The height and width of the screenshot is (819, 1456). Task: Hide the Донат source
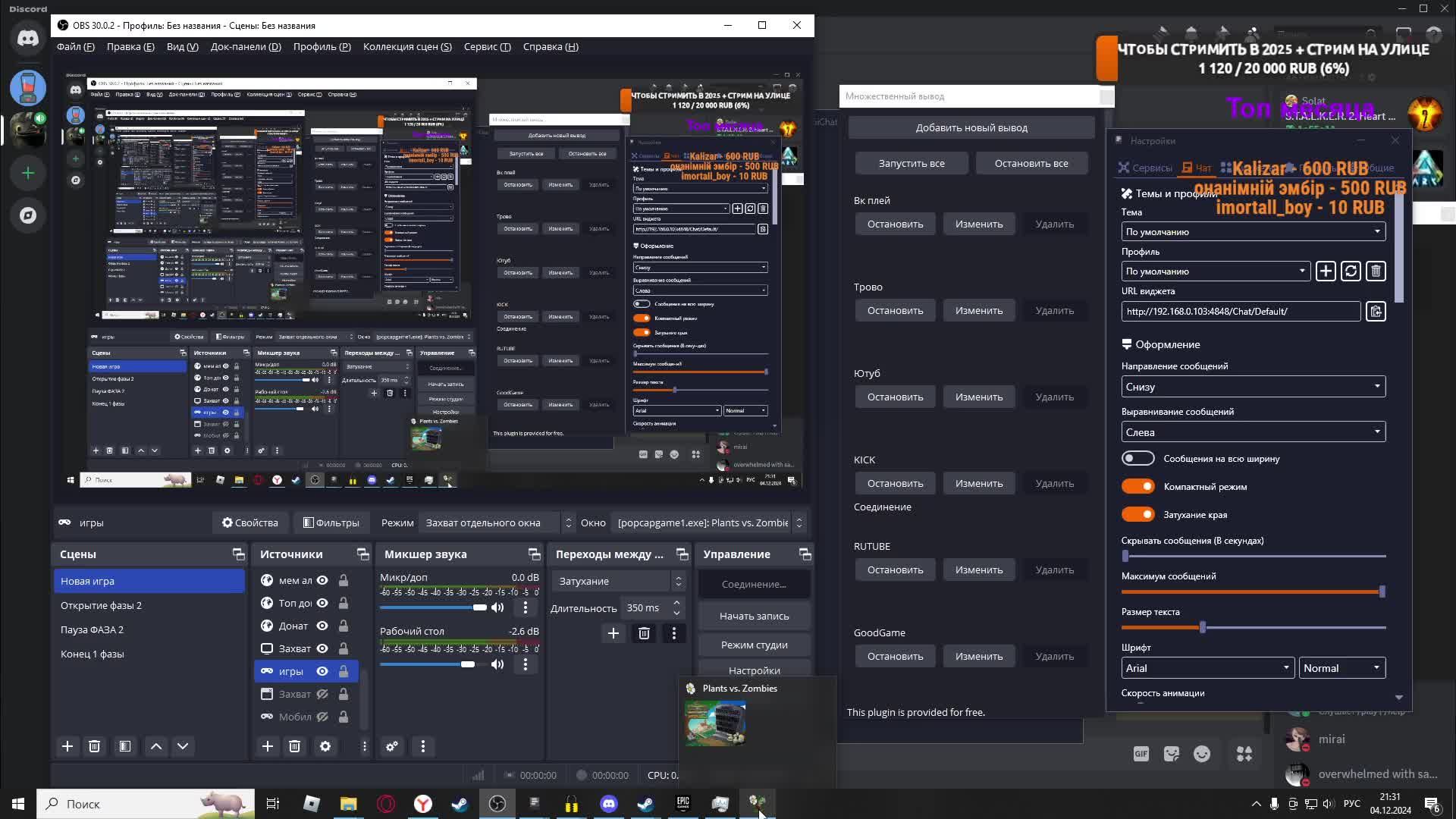pyautogui.click(x=322, y=626)
